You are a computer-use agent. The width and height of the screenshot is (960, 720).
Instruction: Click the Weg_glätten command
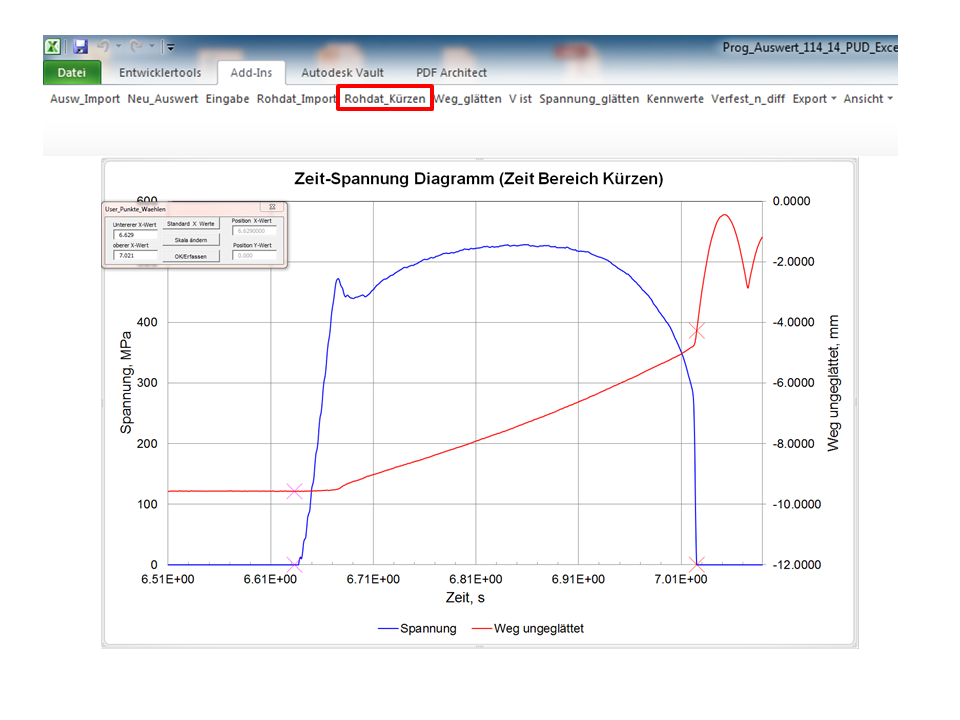468,99
